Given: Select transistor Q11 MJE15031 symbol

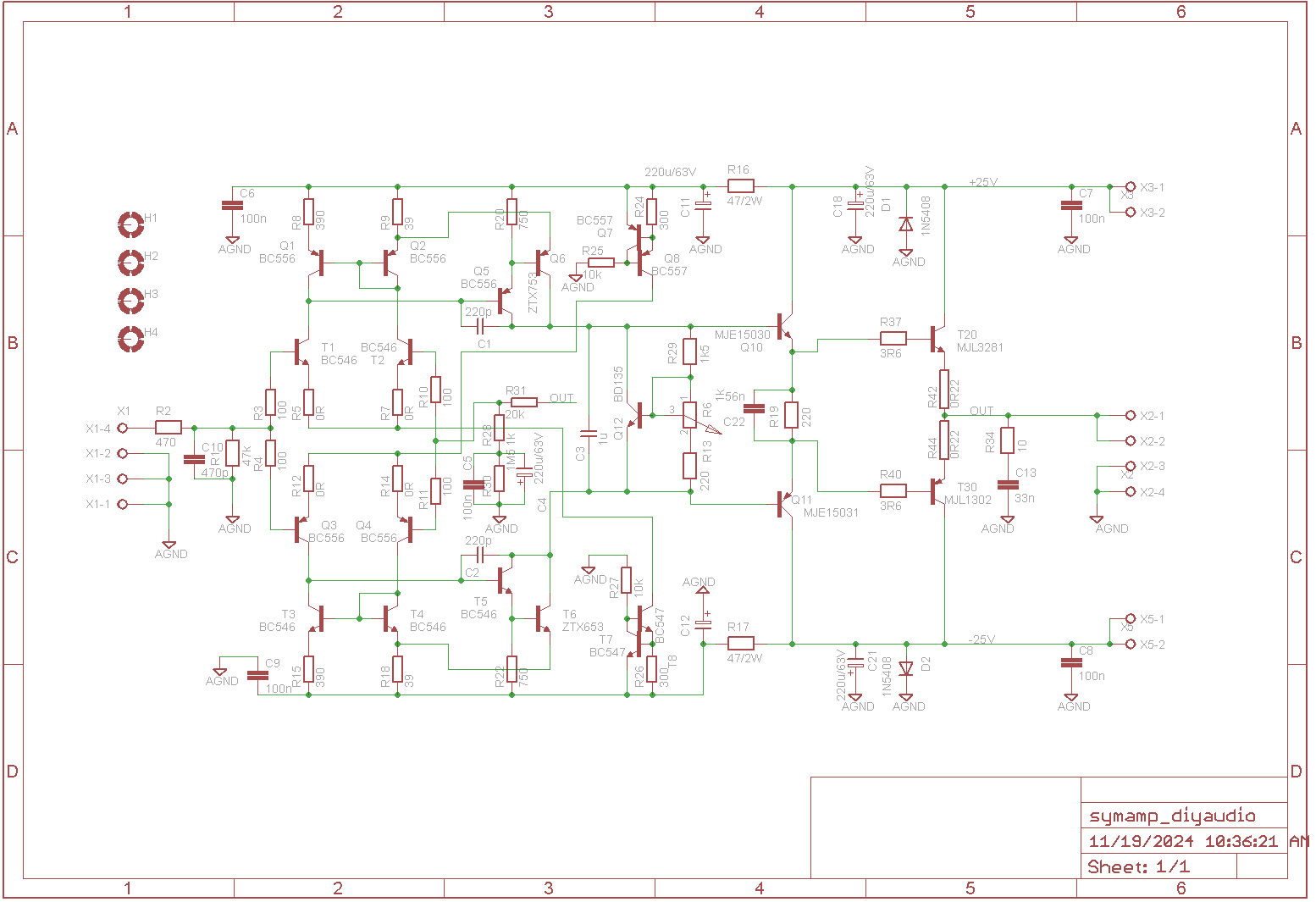Looking at the screenshot, I should (x=784, y=503).
